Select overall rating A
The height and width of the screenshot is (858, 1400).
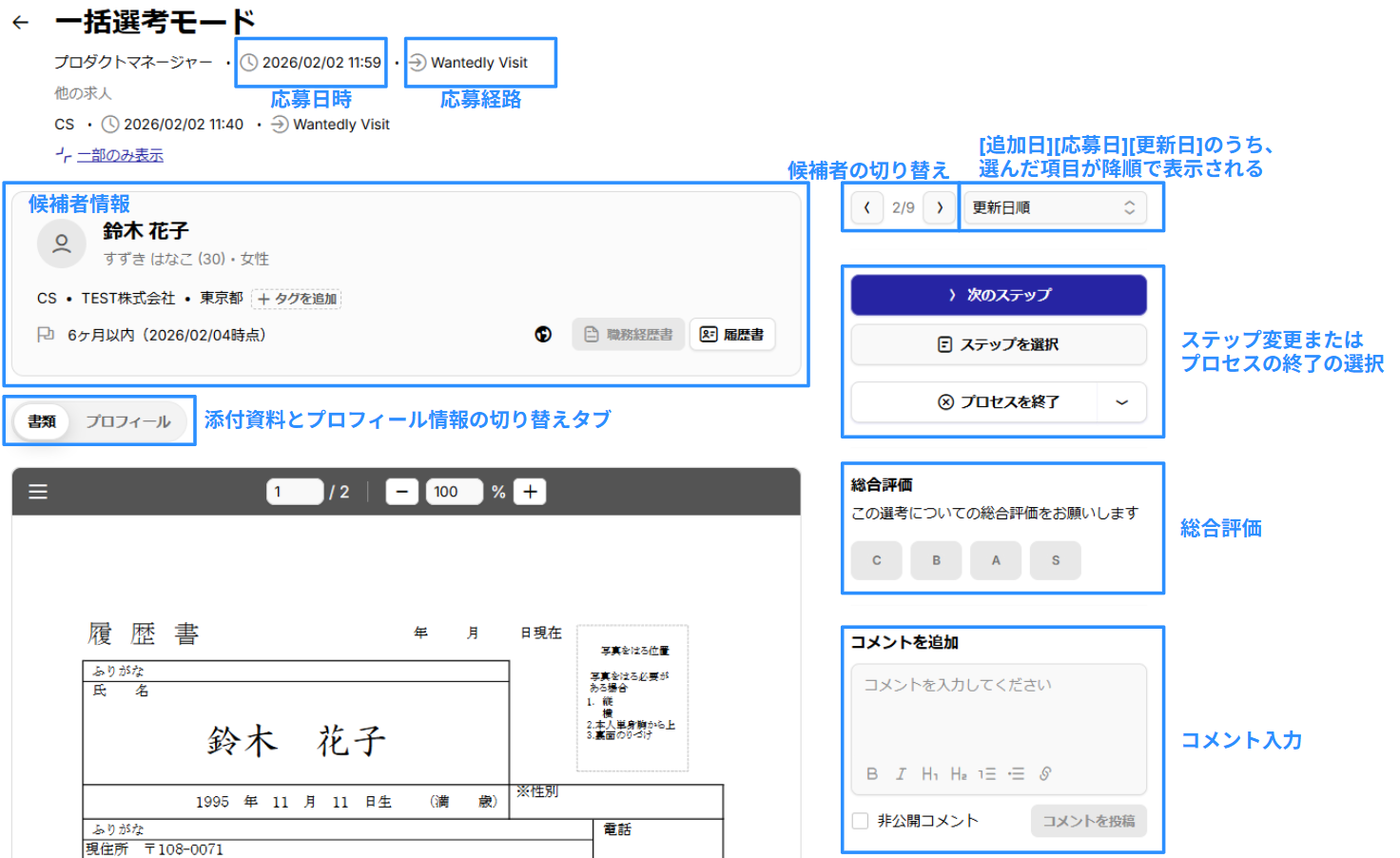point(996,560)
